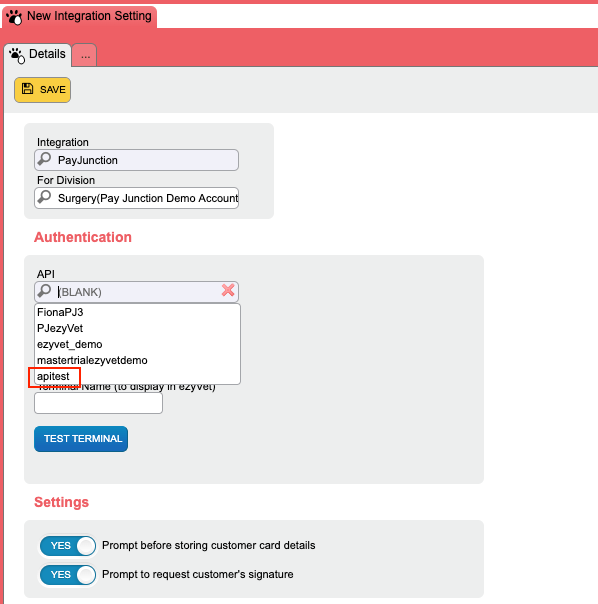The height and width of the screenshot is (604, 598).
Task: Toggle Prompt before storing customer card details
Action: (x=68, y=546)
